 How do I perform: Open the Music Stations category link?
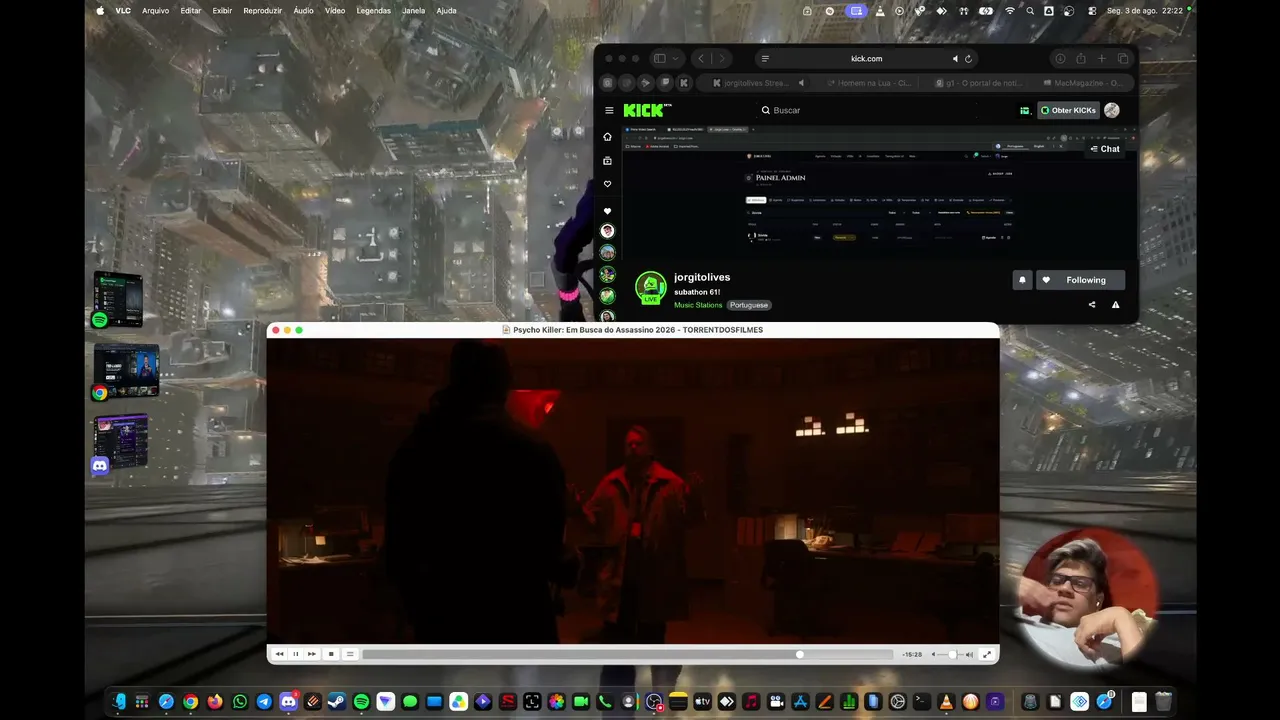point(698,305)
